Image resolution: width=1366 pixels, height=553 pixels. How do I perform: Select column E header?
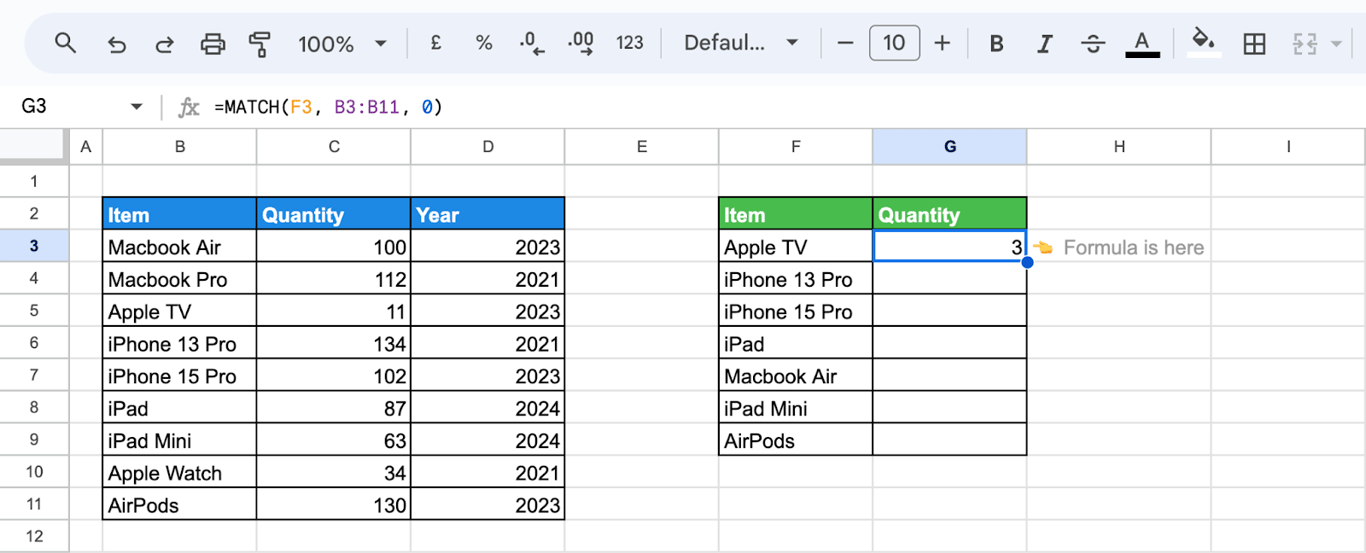click(x=642, y=147)
